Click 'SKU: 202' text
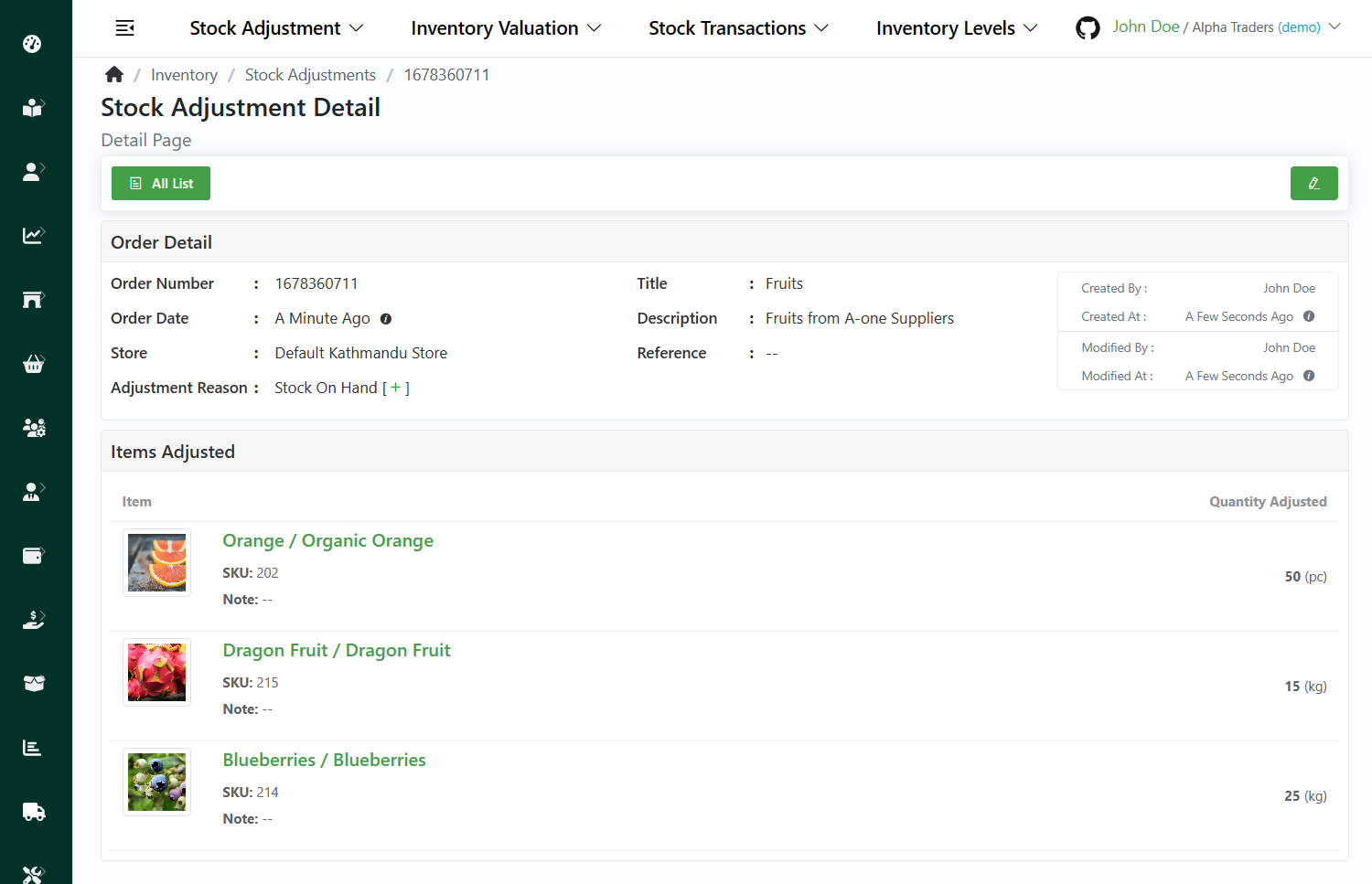Screen dimensions: 1372x884 coord(250,573)
